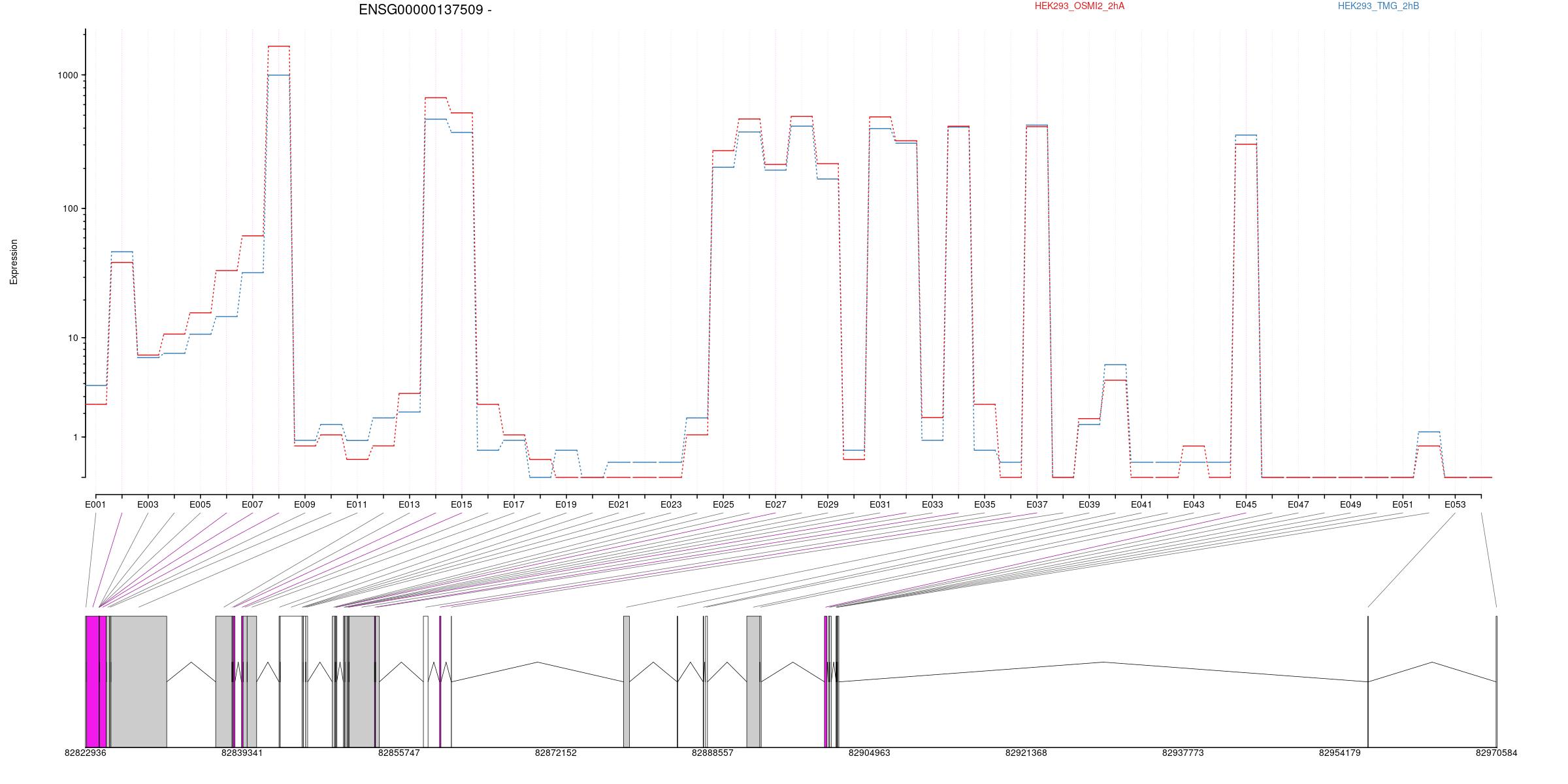Click genomic coordinate 82954179
The image size is (1568, 784).
(1340, 753)
